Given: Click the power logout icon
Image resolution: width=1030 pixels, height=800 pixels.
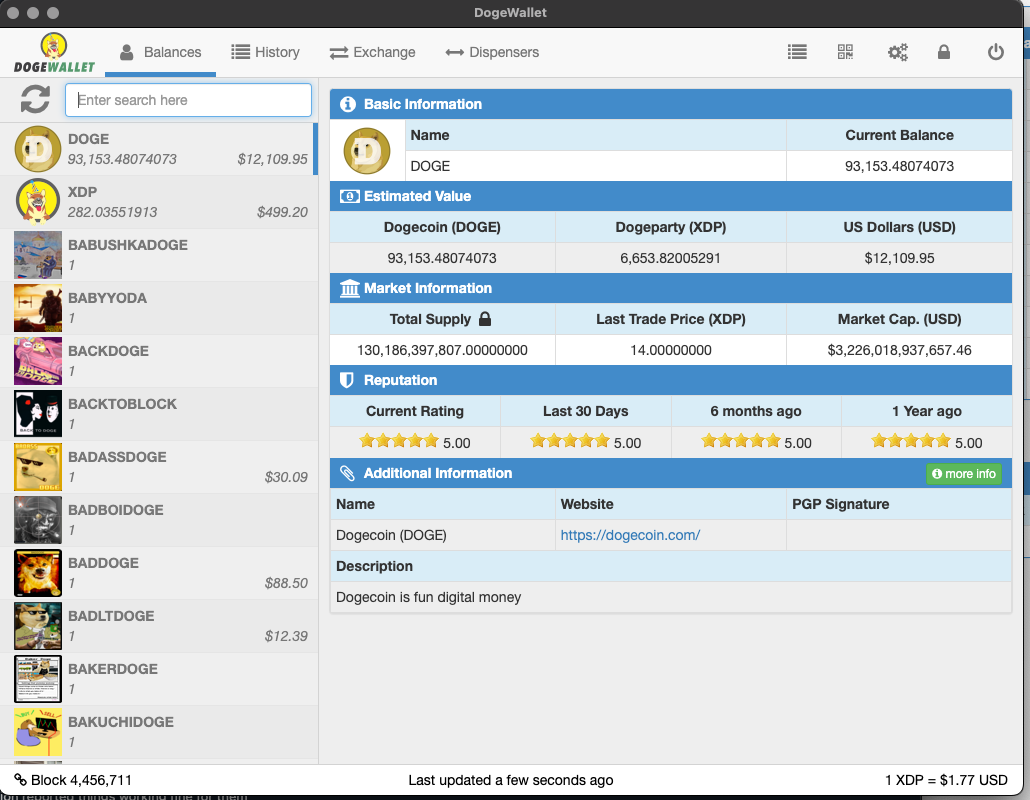Looking at the screenshot, I should pyautogui.click(x=996, y=52).
